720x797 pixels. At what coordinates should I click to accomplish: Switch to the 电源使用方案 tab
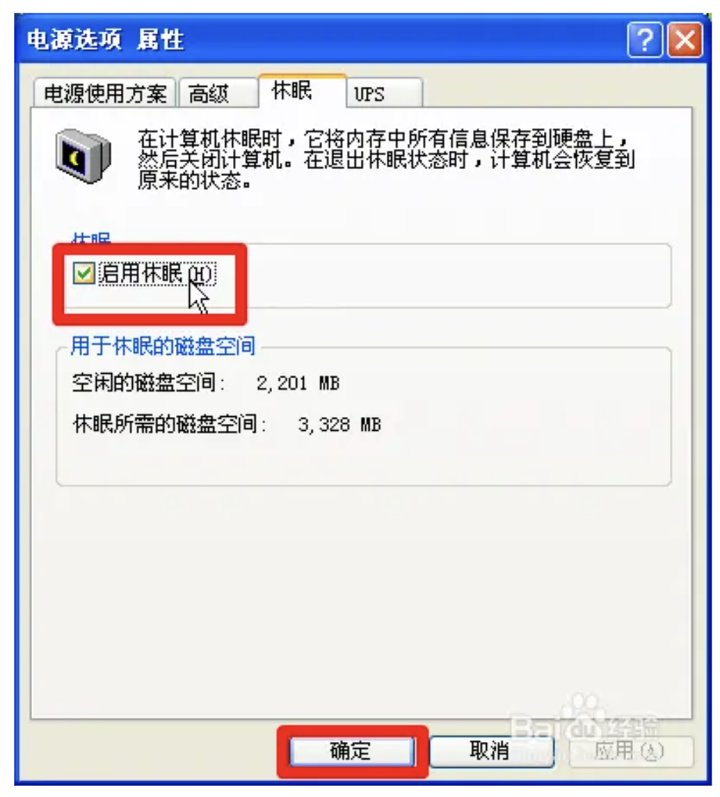pyautogui.click(x=105, y=94)
